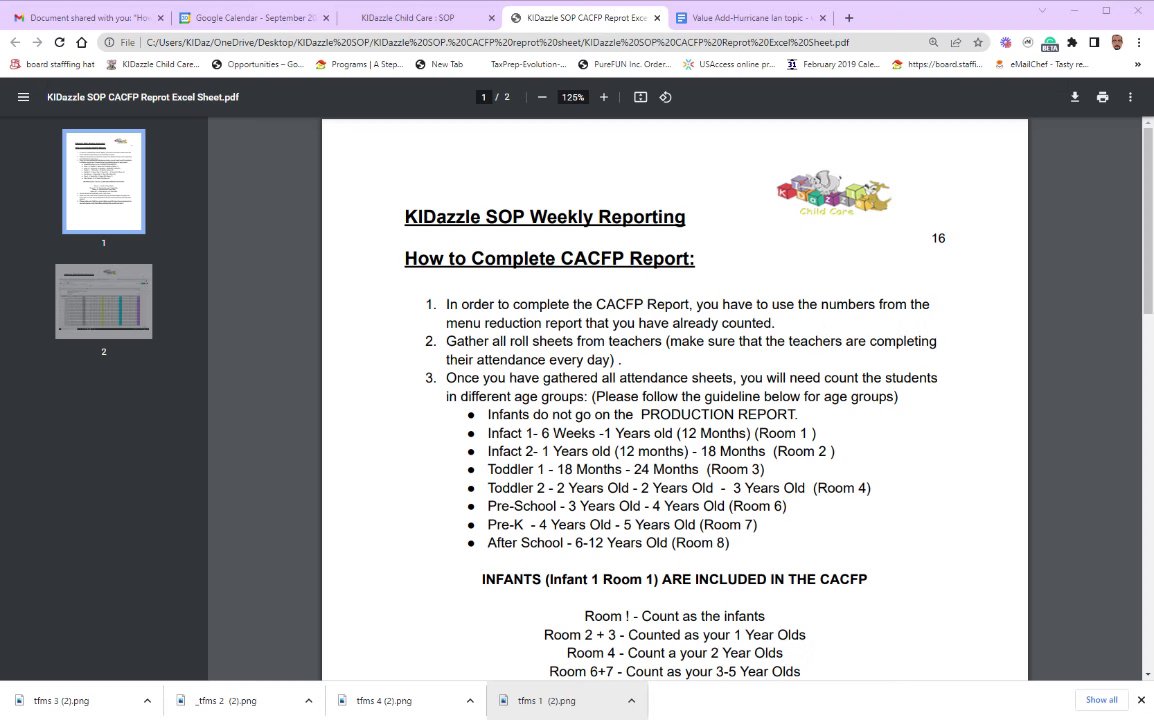This screenshot has width=1154, height=720.
Task: Open the Chrome three-dot menu
Action: (1139, 43)
